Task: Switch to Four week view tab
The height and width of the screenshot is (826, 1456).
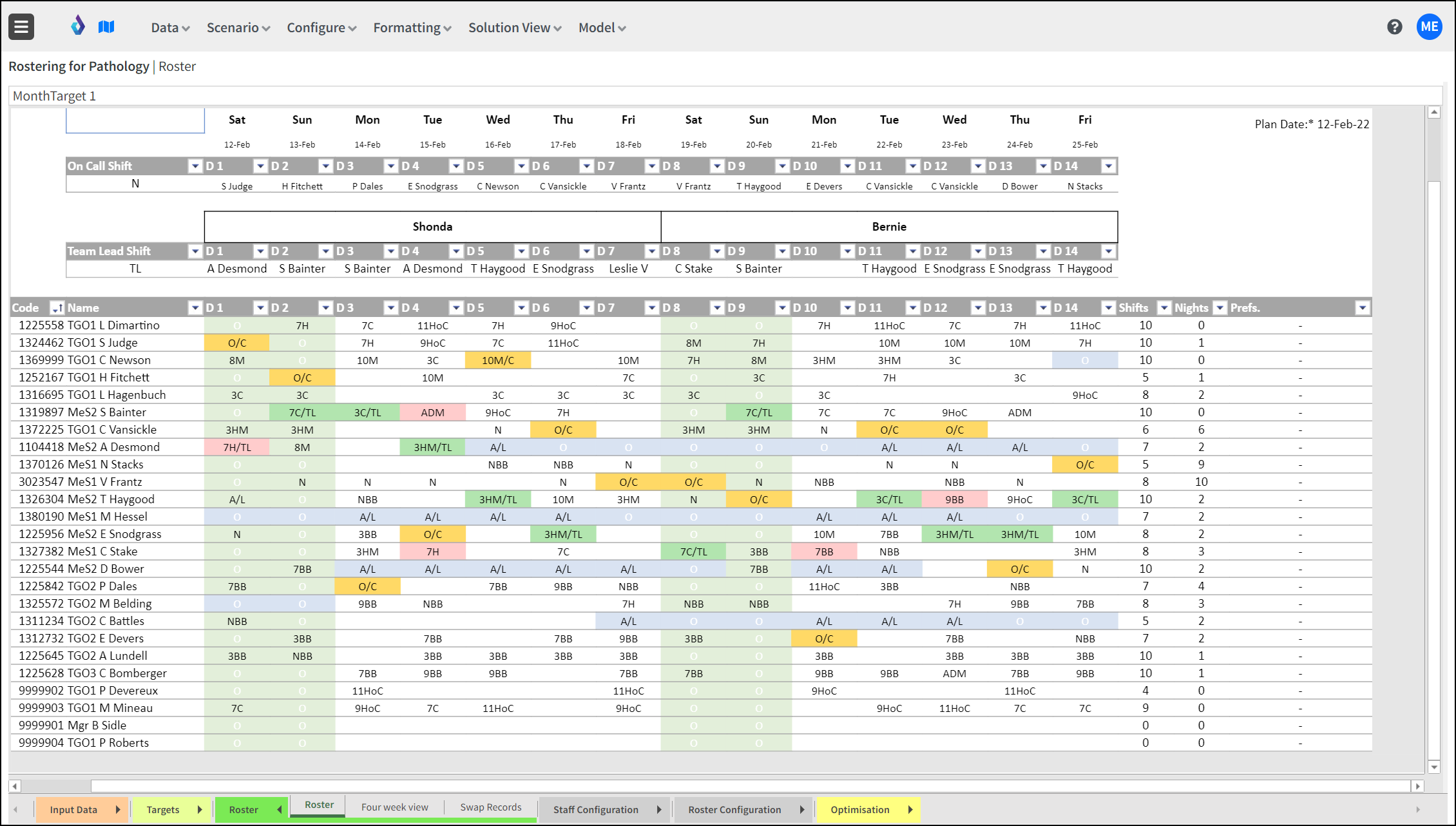Action: [394, 807]
